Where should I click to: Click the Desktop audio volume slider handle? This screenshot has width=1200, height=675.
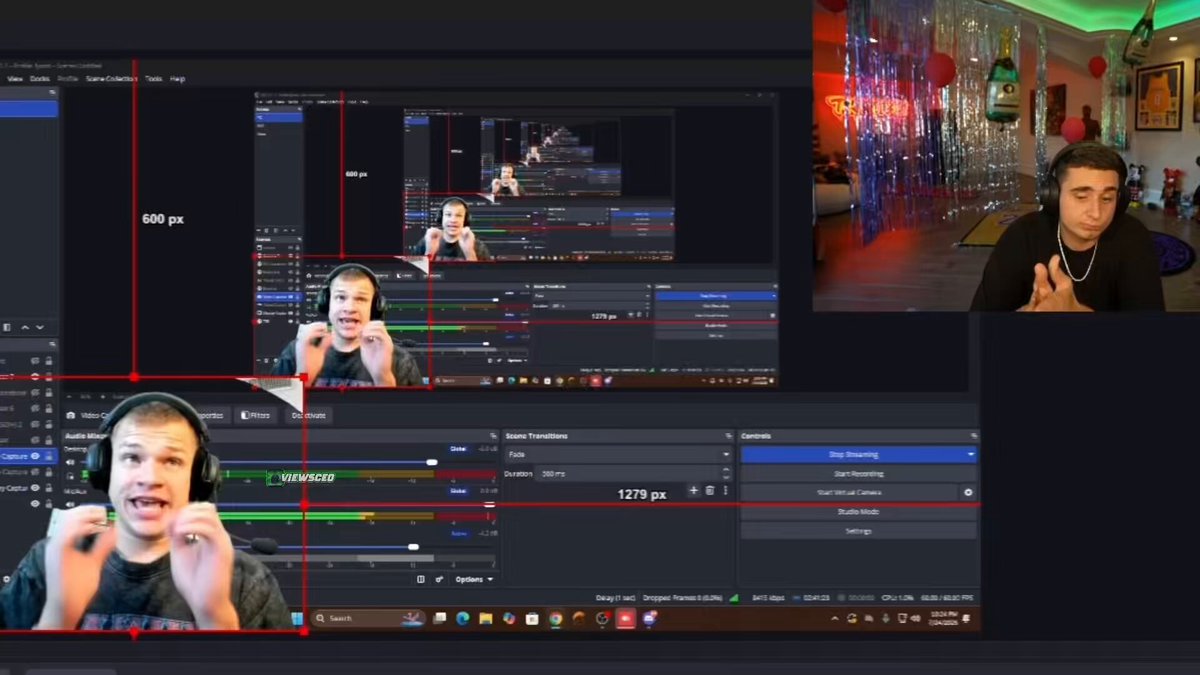pos(432,462)
